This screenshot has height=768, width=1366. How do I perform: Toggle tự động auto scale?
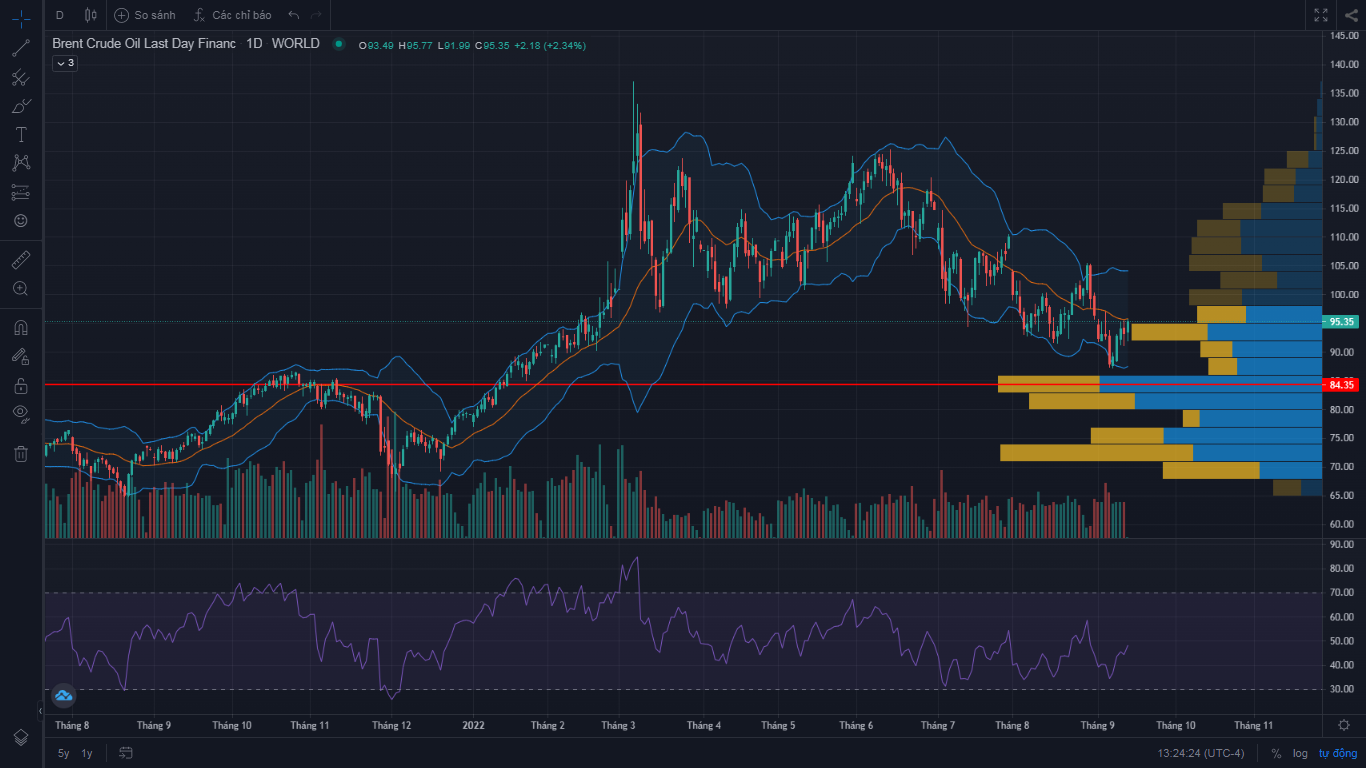[x=1337, y=753]
